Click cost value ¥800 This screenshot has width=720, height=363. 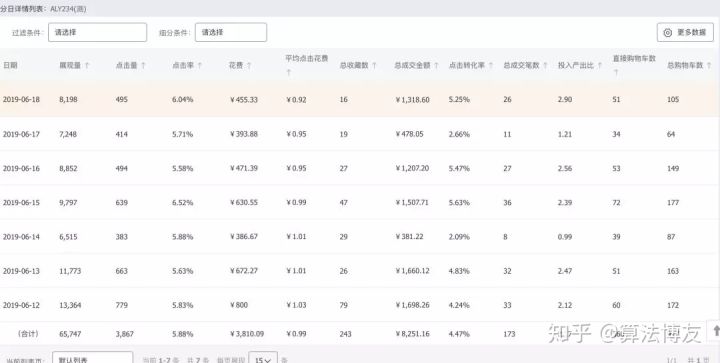239,305
